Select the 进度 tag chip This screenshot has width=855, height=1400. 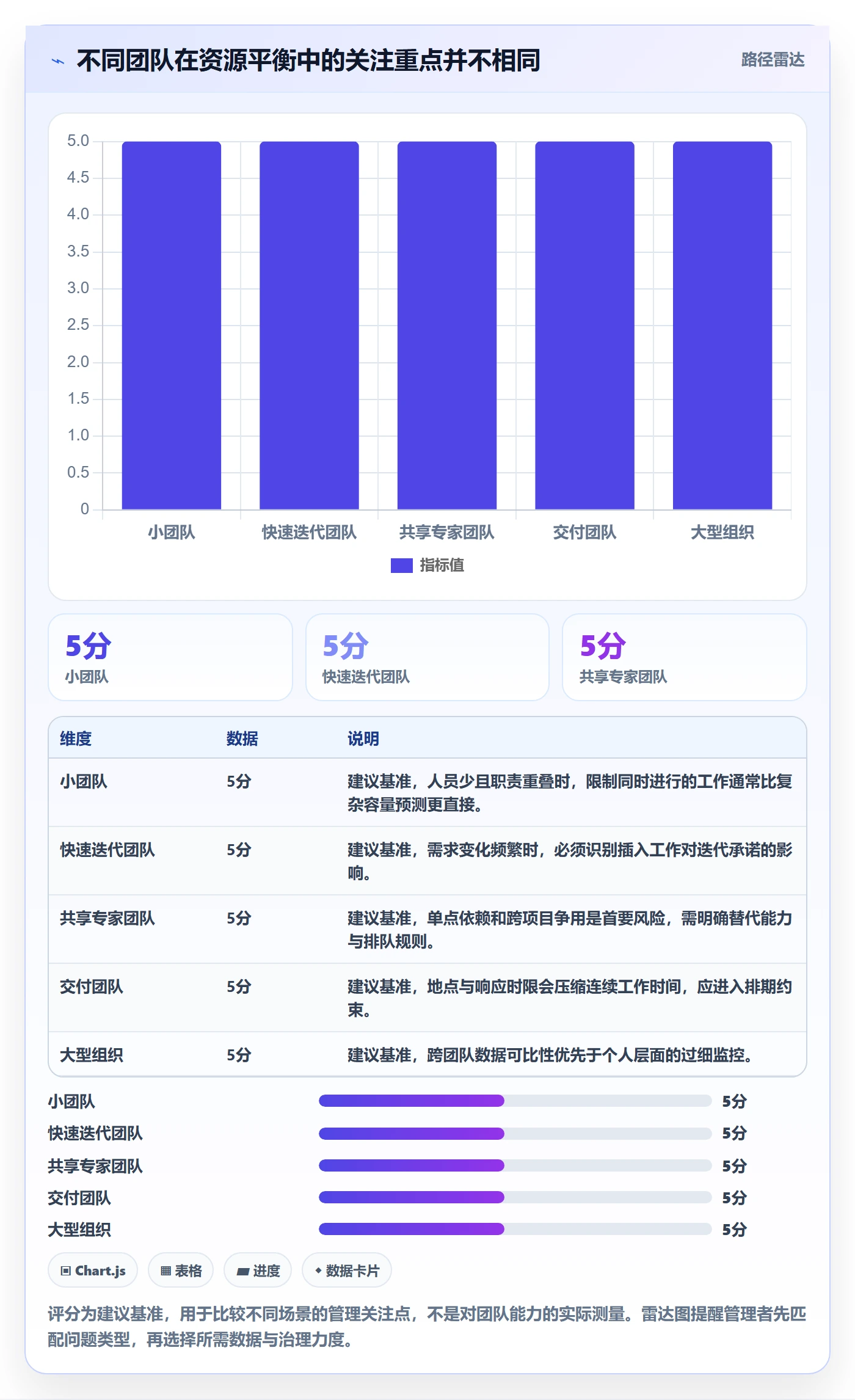click(258, 1271)
